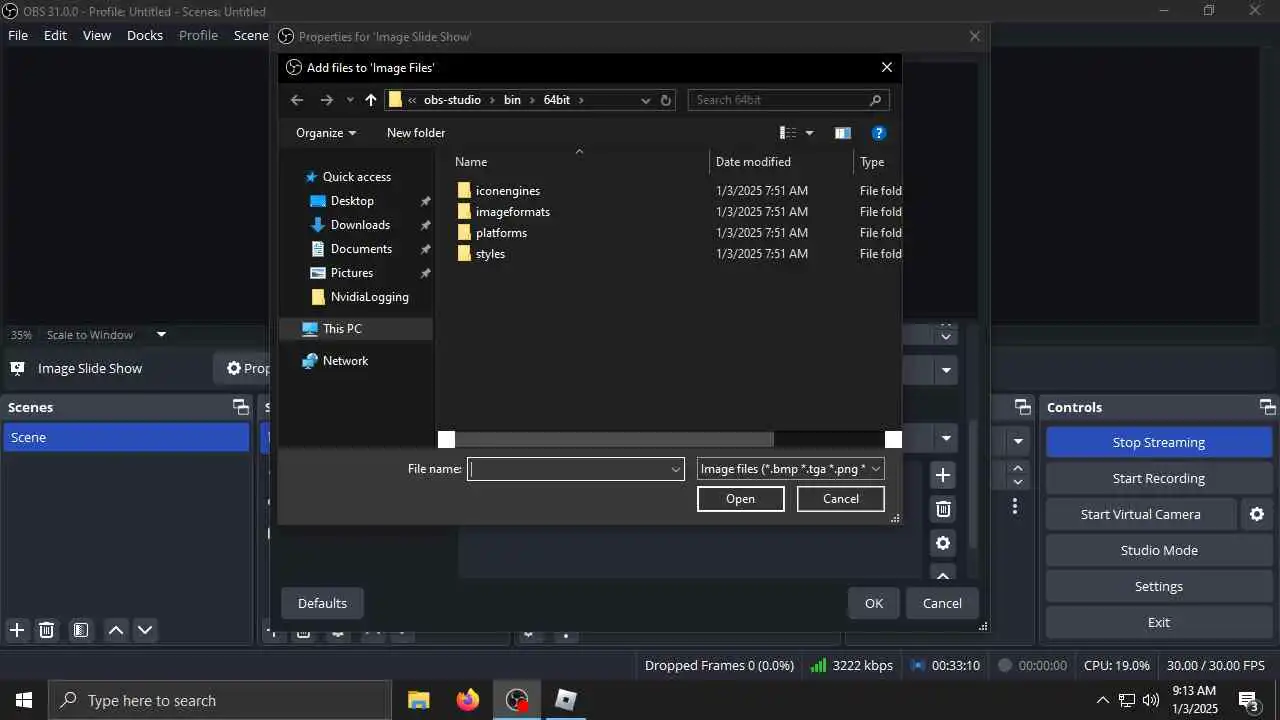Screen dimensions: 1280x720
Task: Remove an image file with the trash icon in Properties
Action: pos(942,509)
